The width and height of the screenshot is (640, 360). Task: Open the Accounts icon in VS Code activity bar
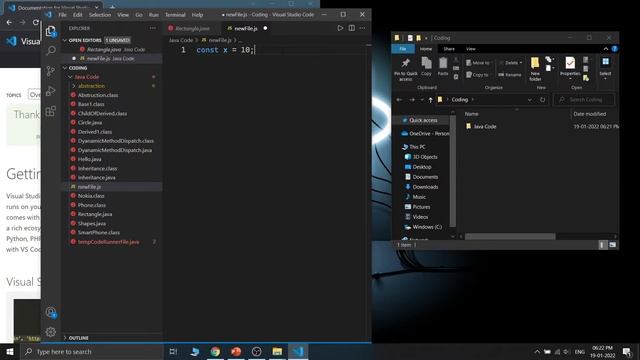tap(51, 313)
